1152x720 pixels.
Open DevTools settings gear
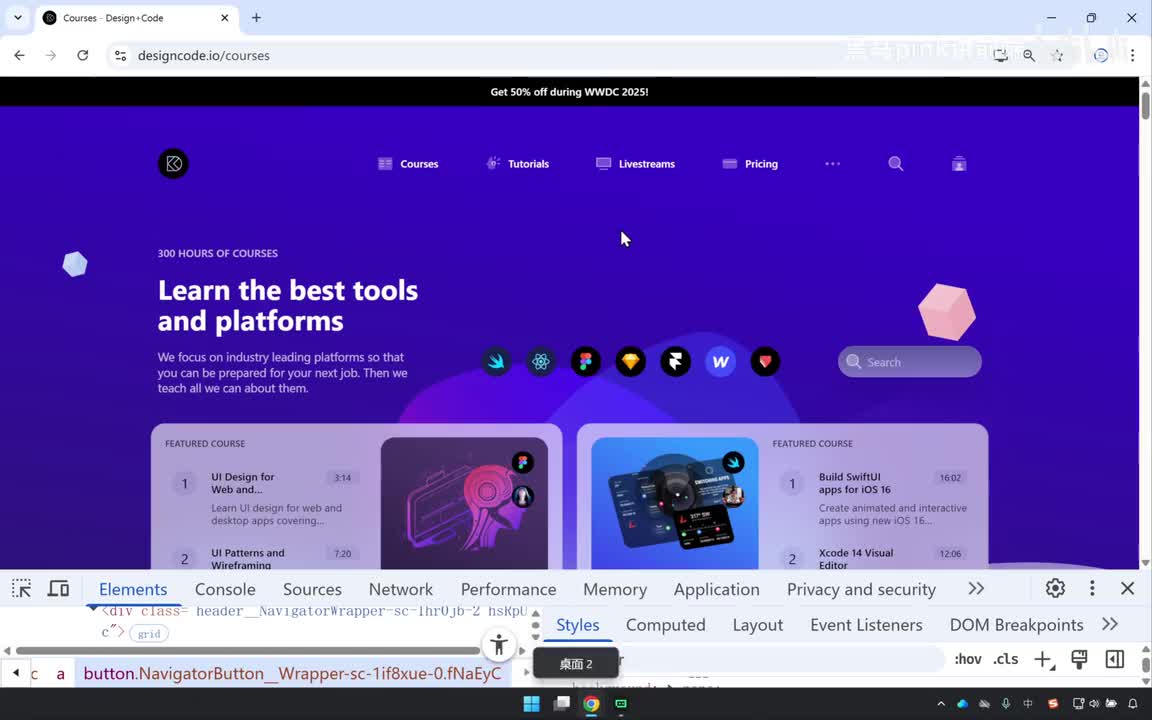(x=1055, y=588)
